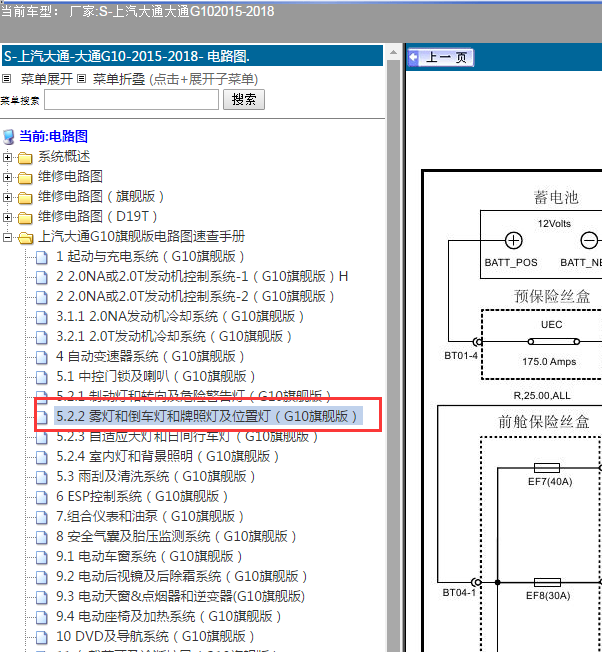Click the 当前:电路图 root link
The width and height of the screenshot is (602, 652).
coord(54,136)
